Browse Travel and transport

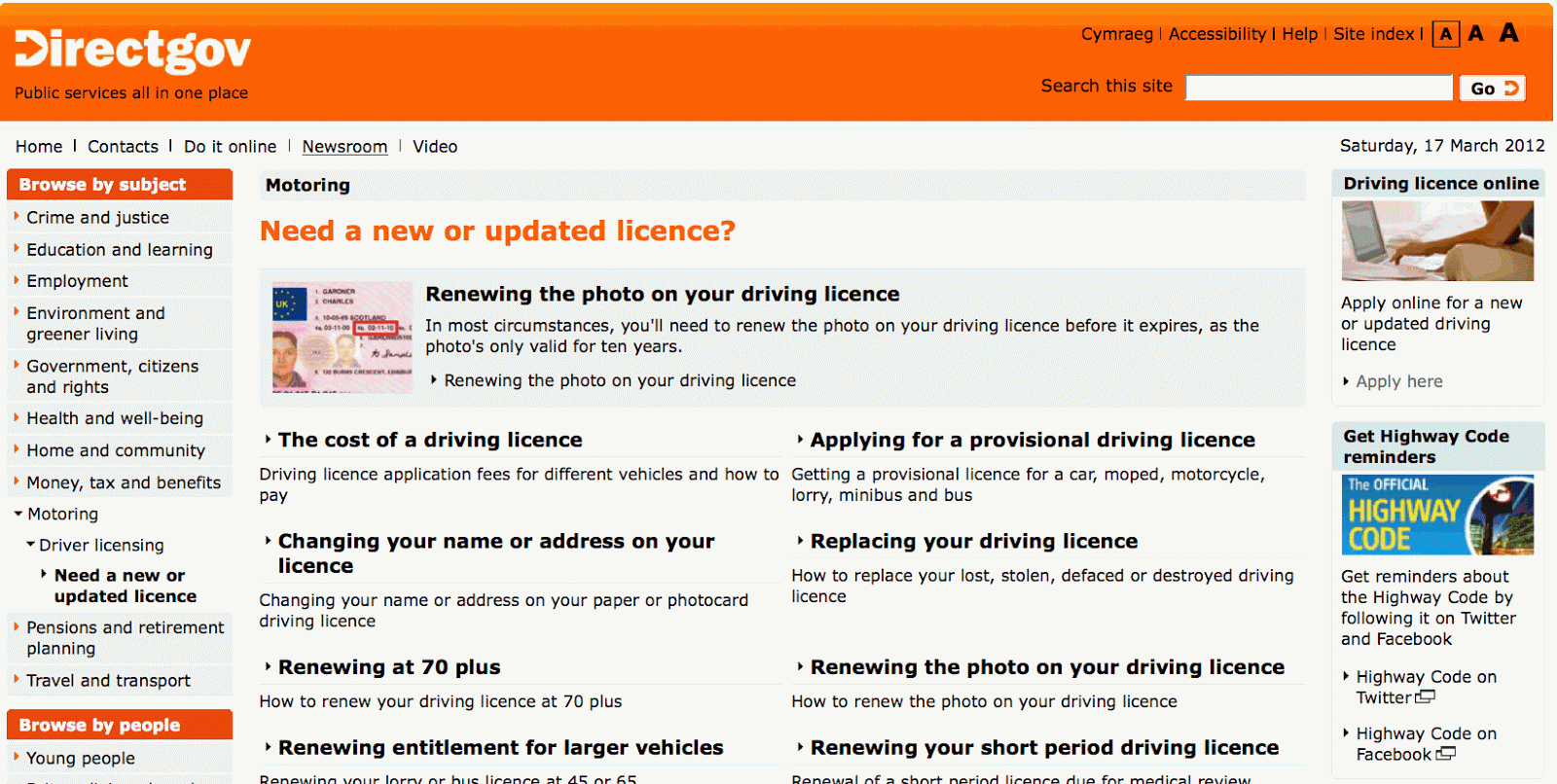pos(109,681)
